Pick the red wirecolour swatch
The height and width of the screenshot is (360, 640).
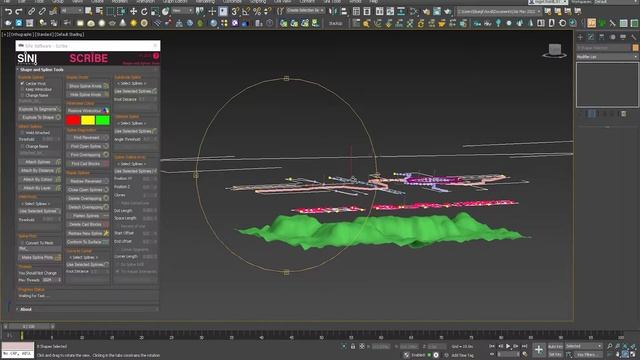point(73,120)
